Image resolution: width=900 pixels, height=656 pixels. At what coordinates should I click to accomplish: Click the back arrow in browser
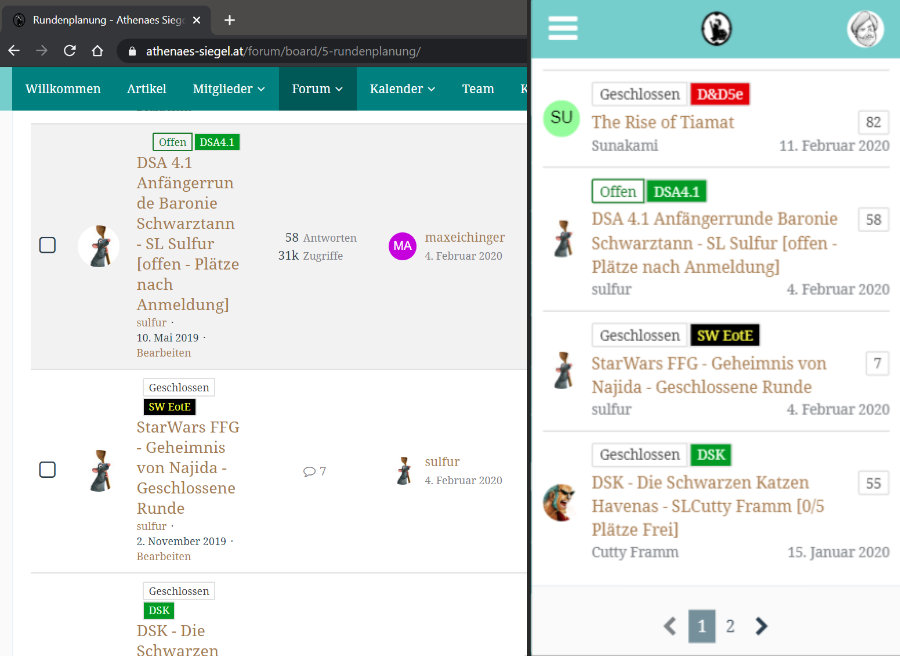[x=14, y=50]
